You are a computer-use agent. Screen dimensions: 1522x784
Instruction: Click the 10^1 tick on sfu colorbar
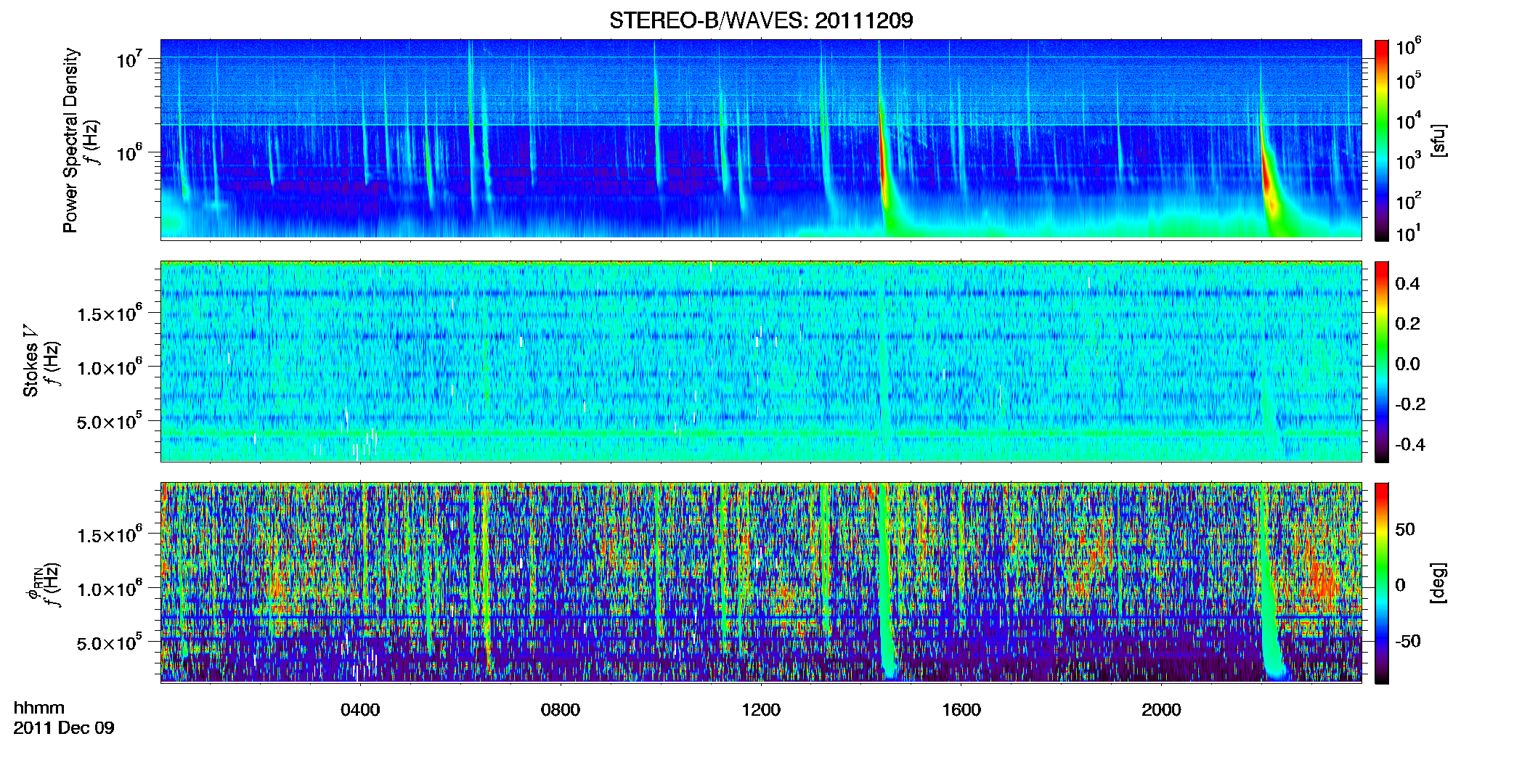click(1408, 233)
